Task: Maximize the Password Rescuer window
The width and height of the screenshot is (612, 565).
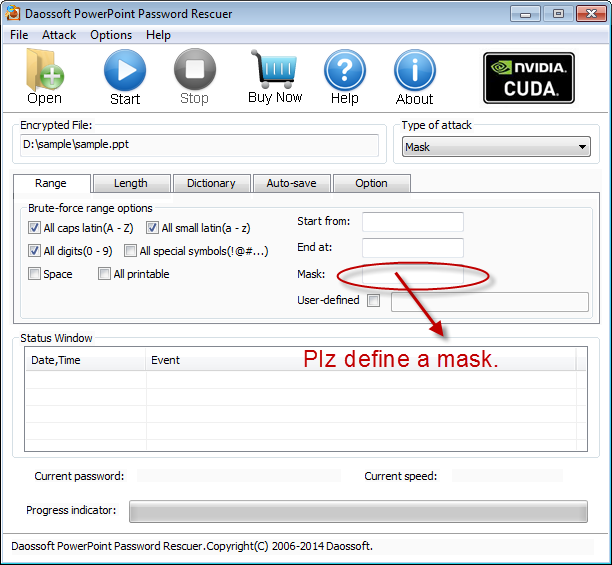Action: pos(559,14)
